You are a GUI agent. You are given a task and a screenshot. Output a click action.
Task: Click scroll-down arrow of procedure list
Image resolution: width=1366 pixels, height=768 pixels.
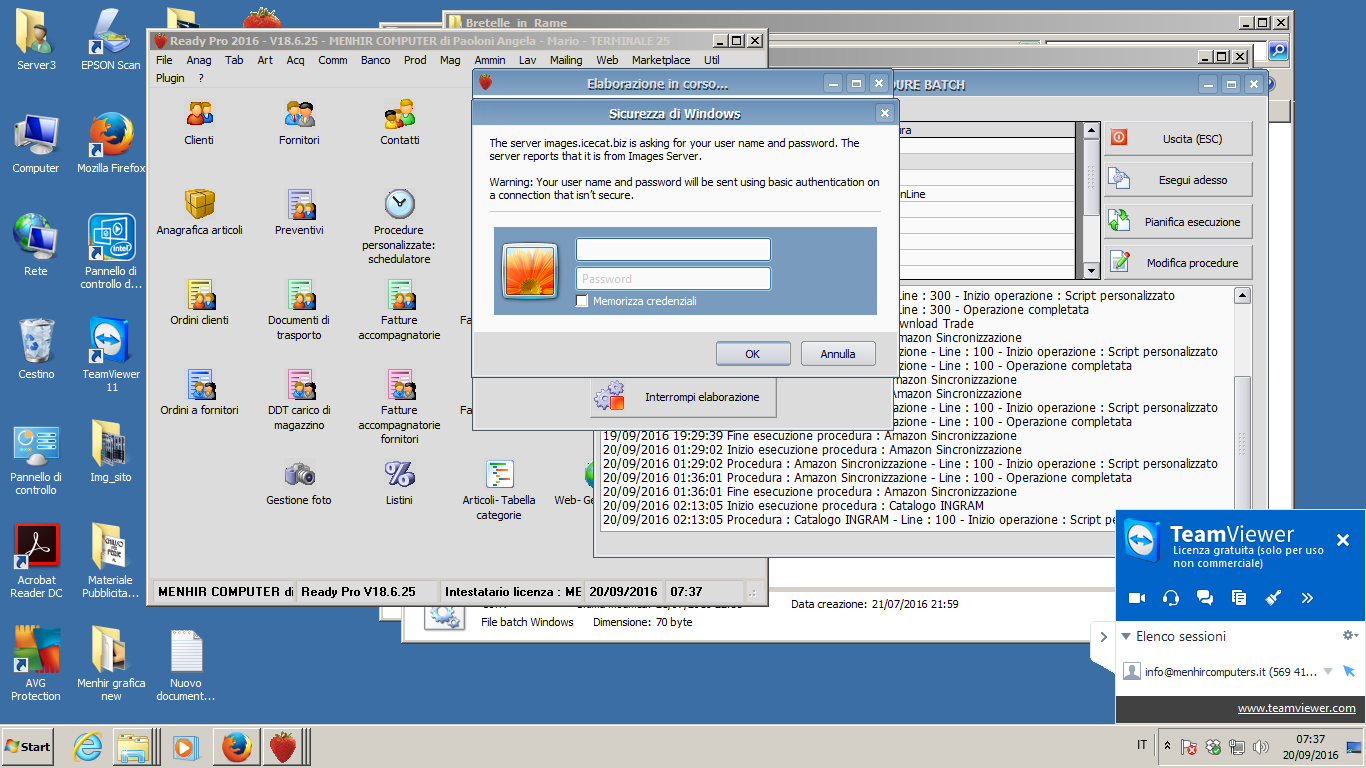(x=1092, y=271)
